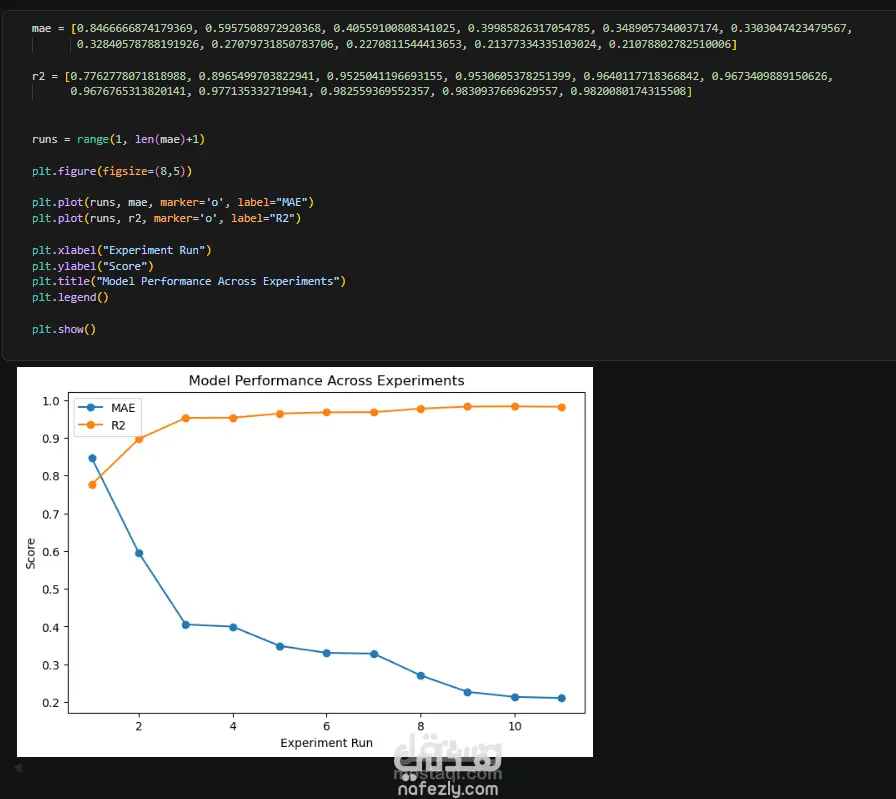896x799 pixels.
Task: Click the 0.5 y-axis tick label
Action: 51,589
